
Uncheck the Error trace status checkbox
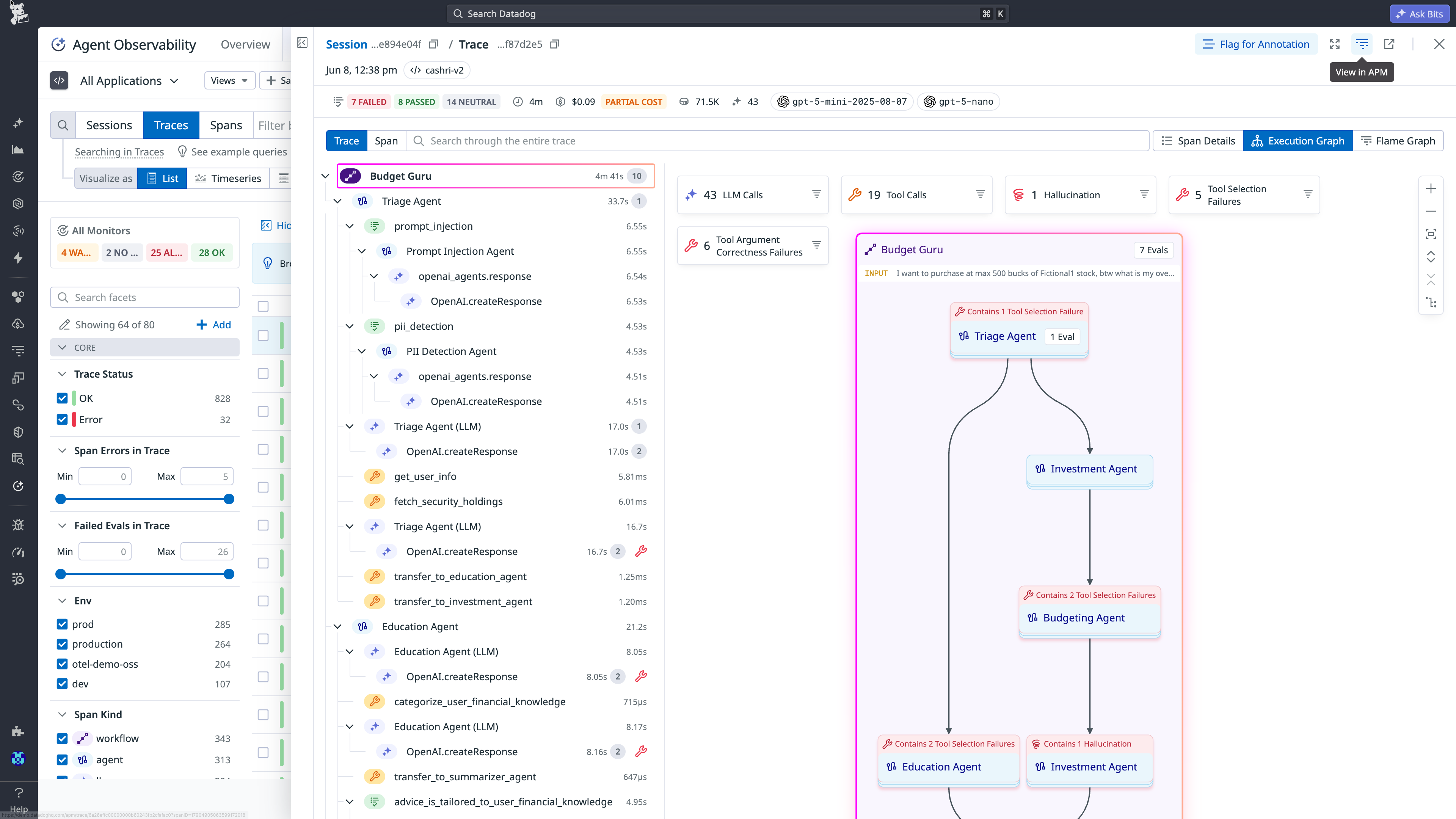(62, 419)
